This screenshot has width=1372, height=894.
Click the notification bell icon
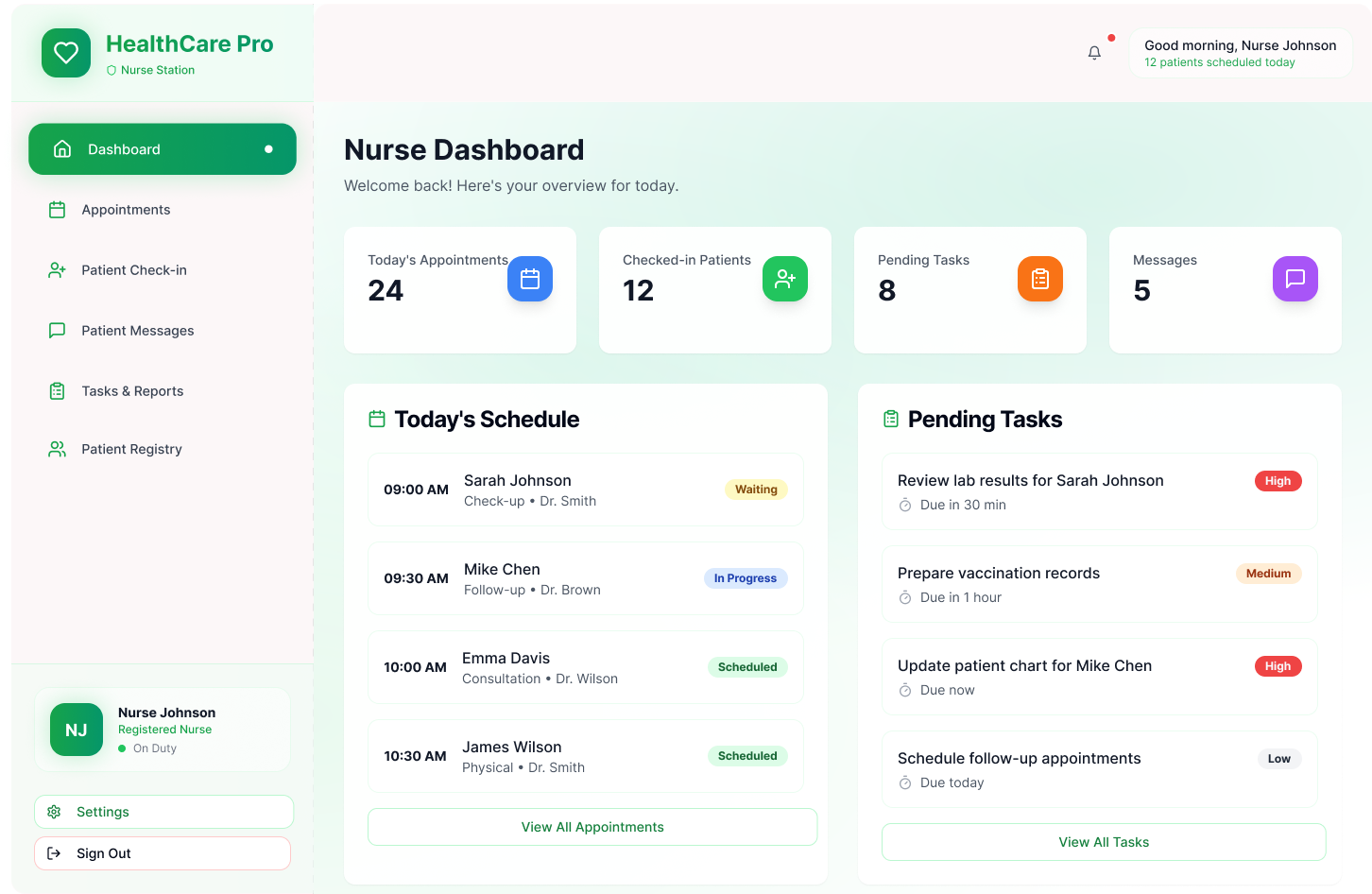[x=1094, y=53]
